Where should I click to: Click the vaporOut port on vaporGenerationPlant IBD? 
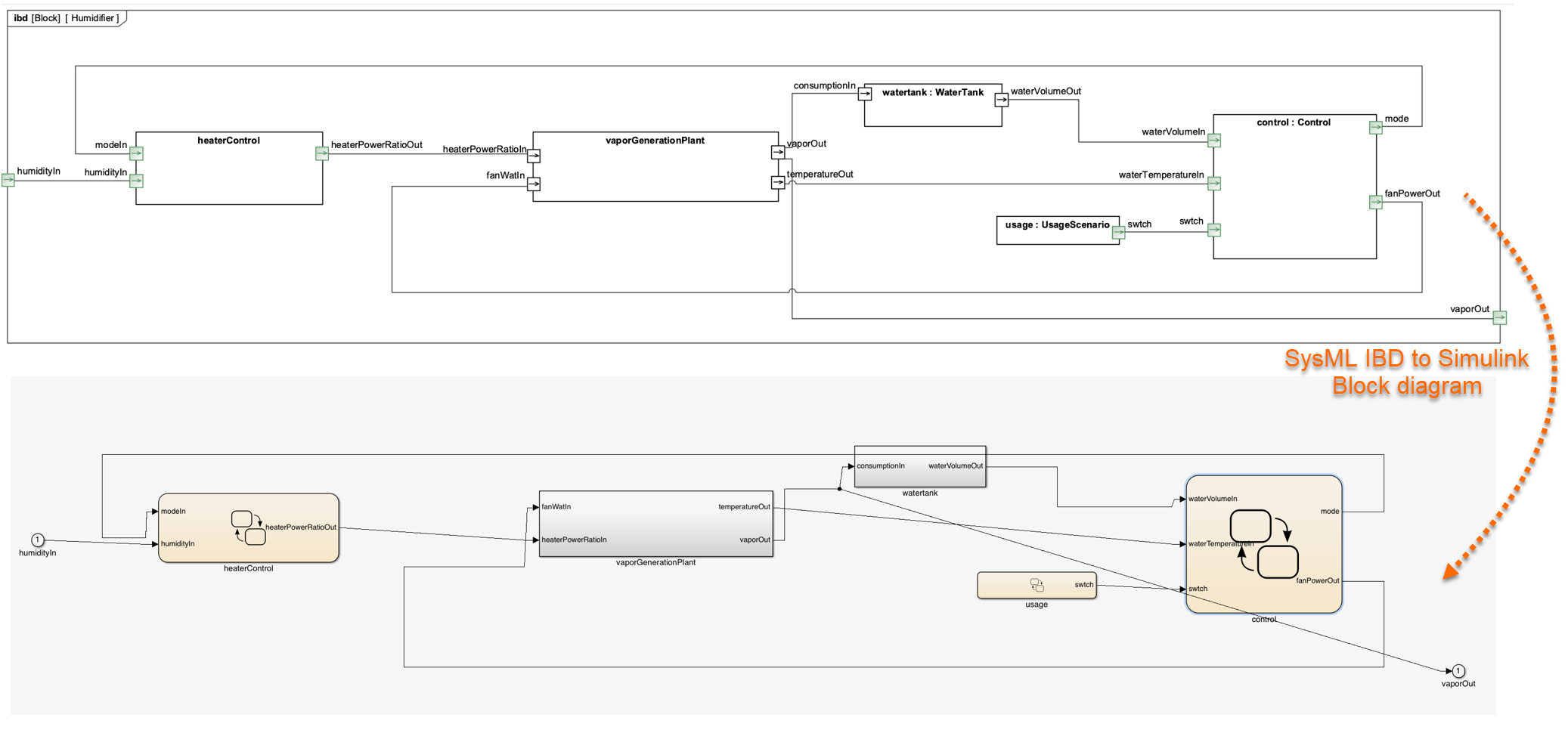(x=778, y=152)
